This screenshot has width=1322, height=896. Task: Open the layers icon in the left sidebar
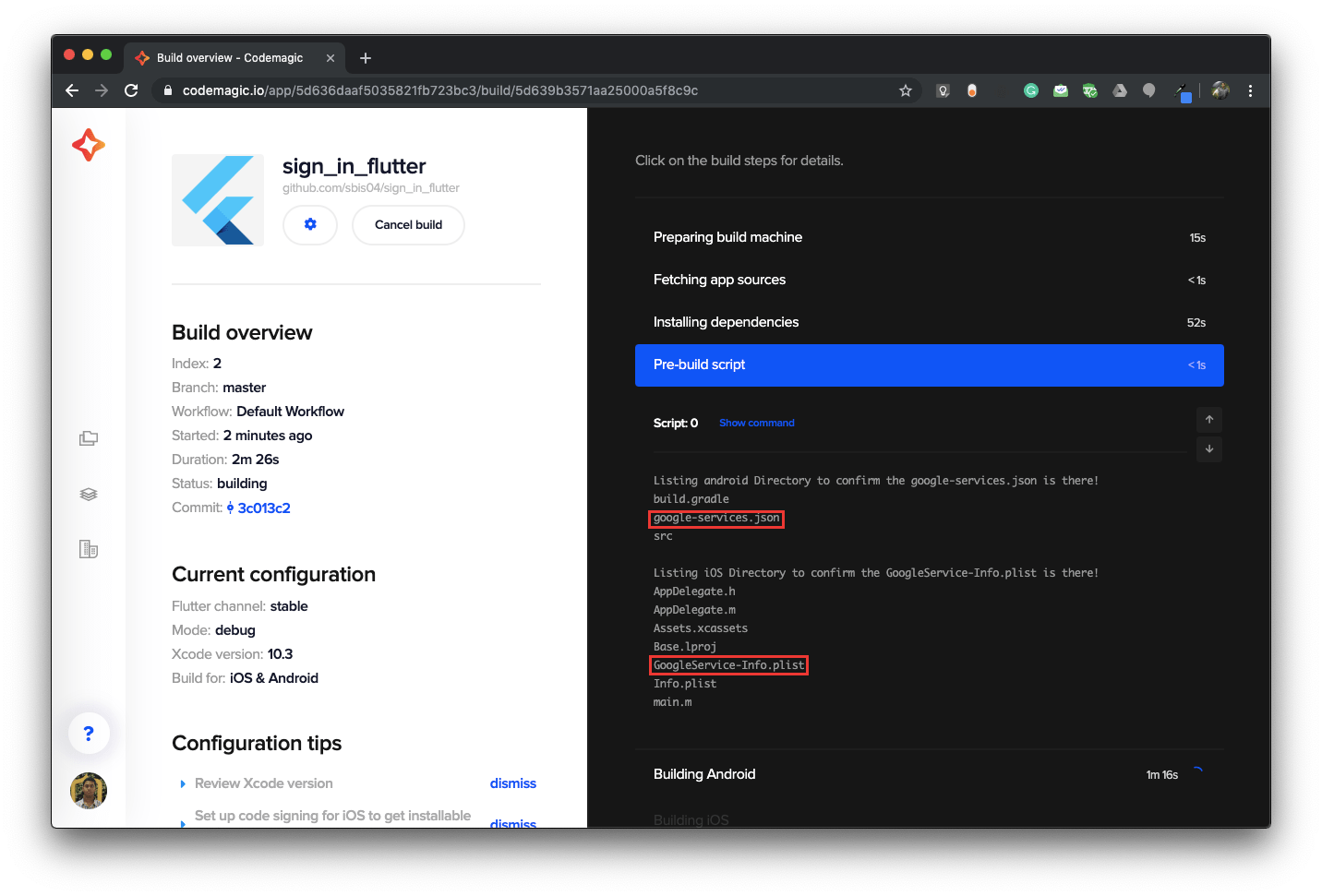pyautogui.click(x=89, y=495)
